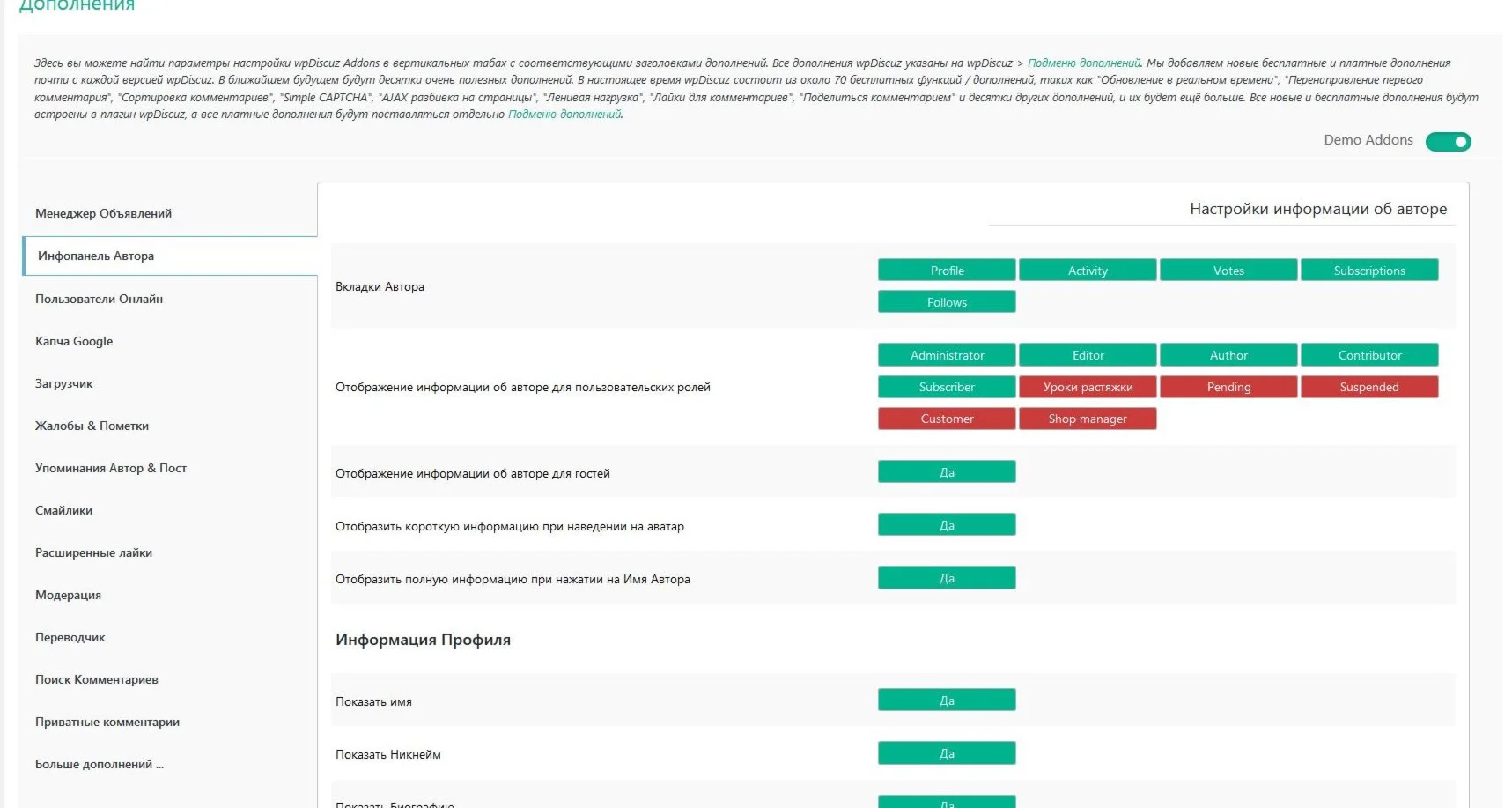Toggle the Profile author tab option

pyautogui.click(x=947, y=271)
